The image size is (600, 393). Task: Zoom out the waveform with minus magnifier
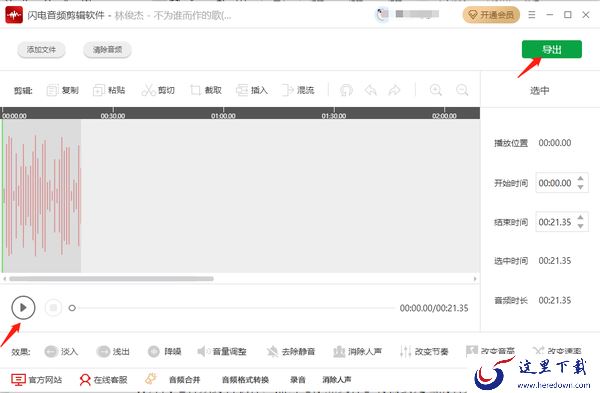(462, 90)
